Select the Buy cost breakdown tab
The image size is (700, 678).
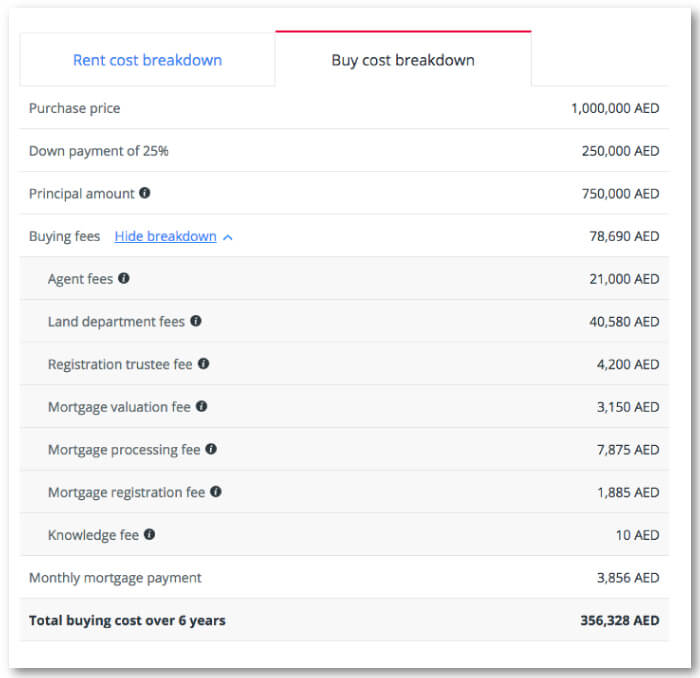pyautogui.click(x=403, y=60)
